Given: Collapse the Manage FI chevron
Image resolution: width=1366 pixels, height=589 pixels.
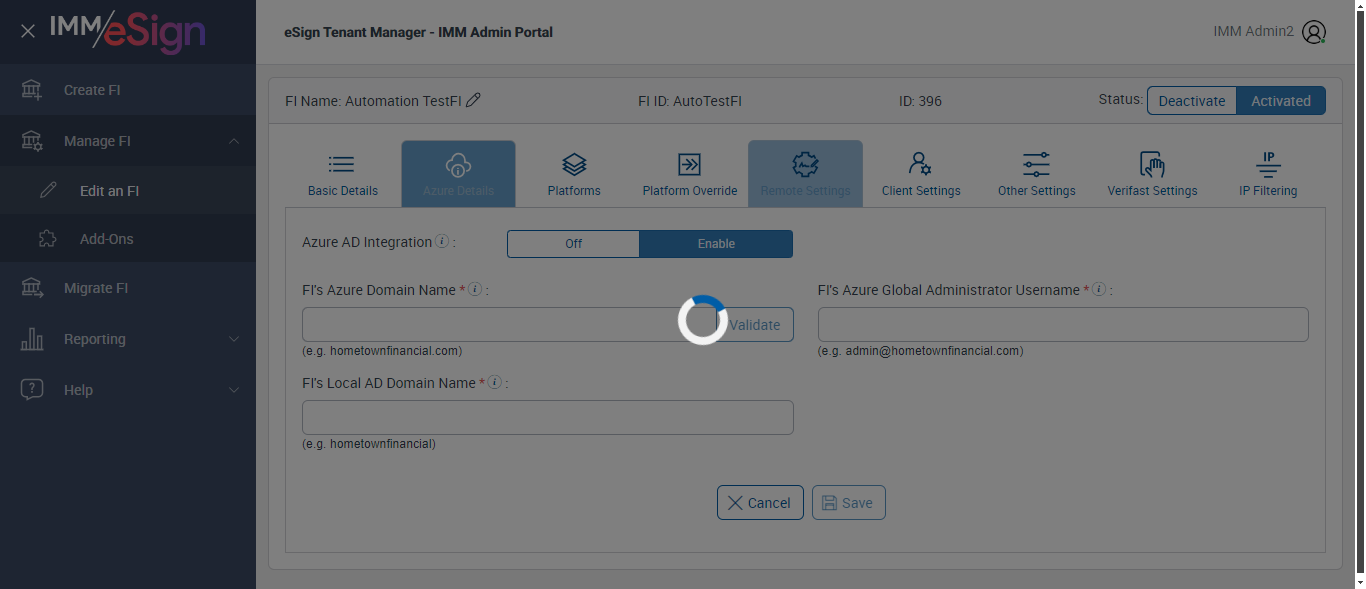Looking at the screenshot, I should coord(234,141).
